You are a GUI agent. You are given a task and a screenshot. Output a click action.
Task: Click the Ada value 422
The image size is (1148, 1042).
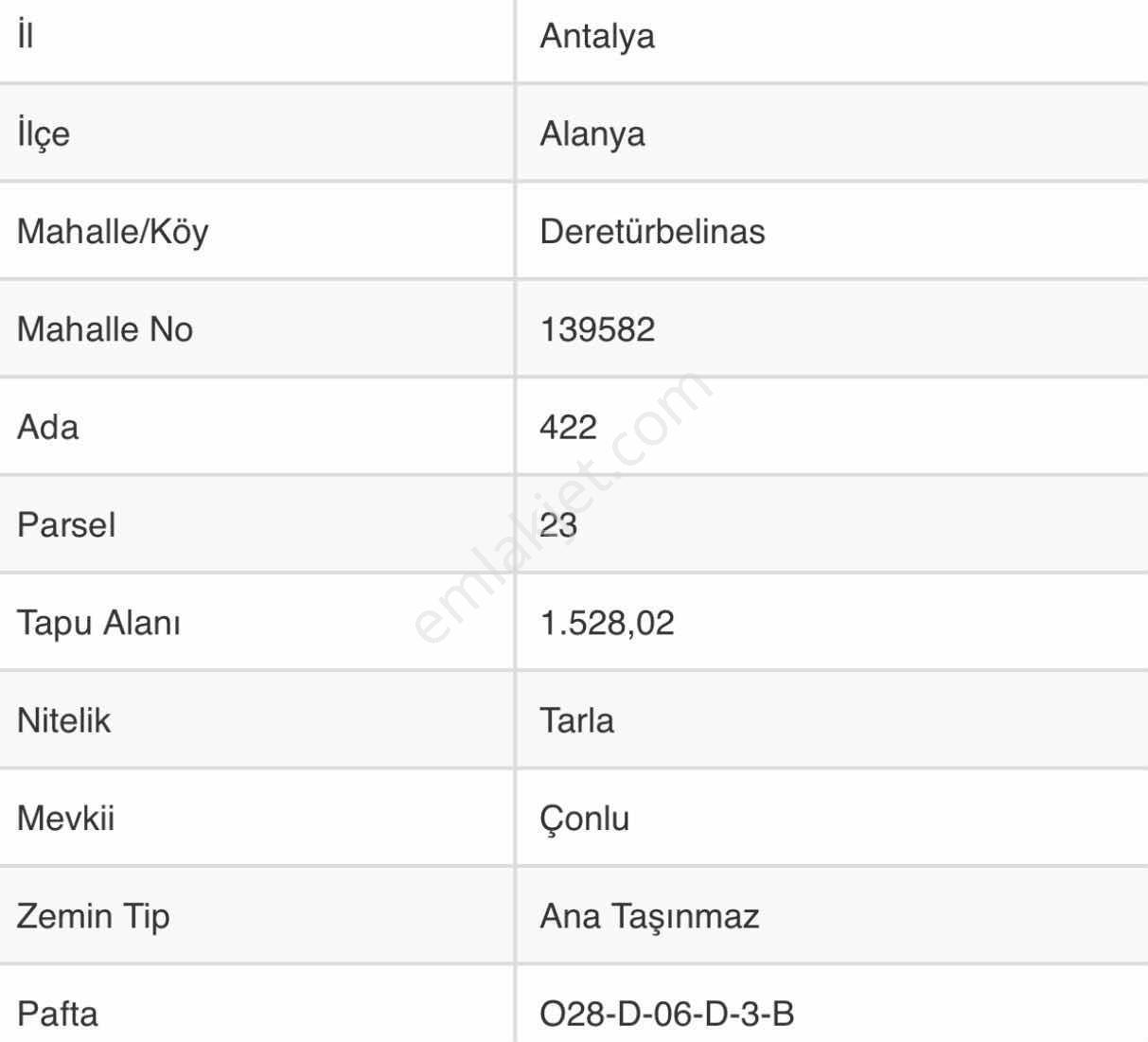coord(568,427)
